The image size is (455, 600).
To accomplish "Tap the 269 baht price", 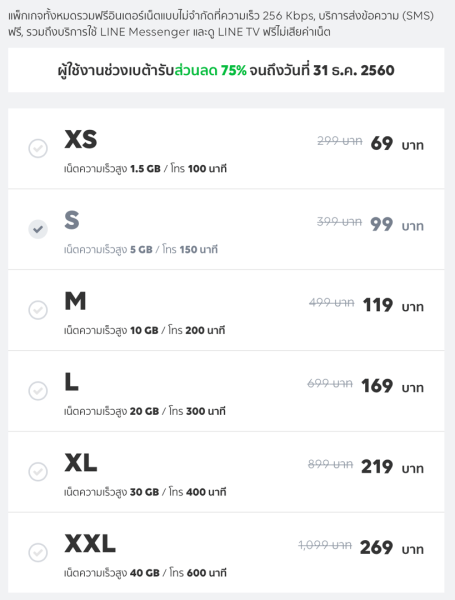I will 392,548.
